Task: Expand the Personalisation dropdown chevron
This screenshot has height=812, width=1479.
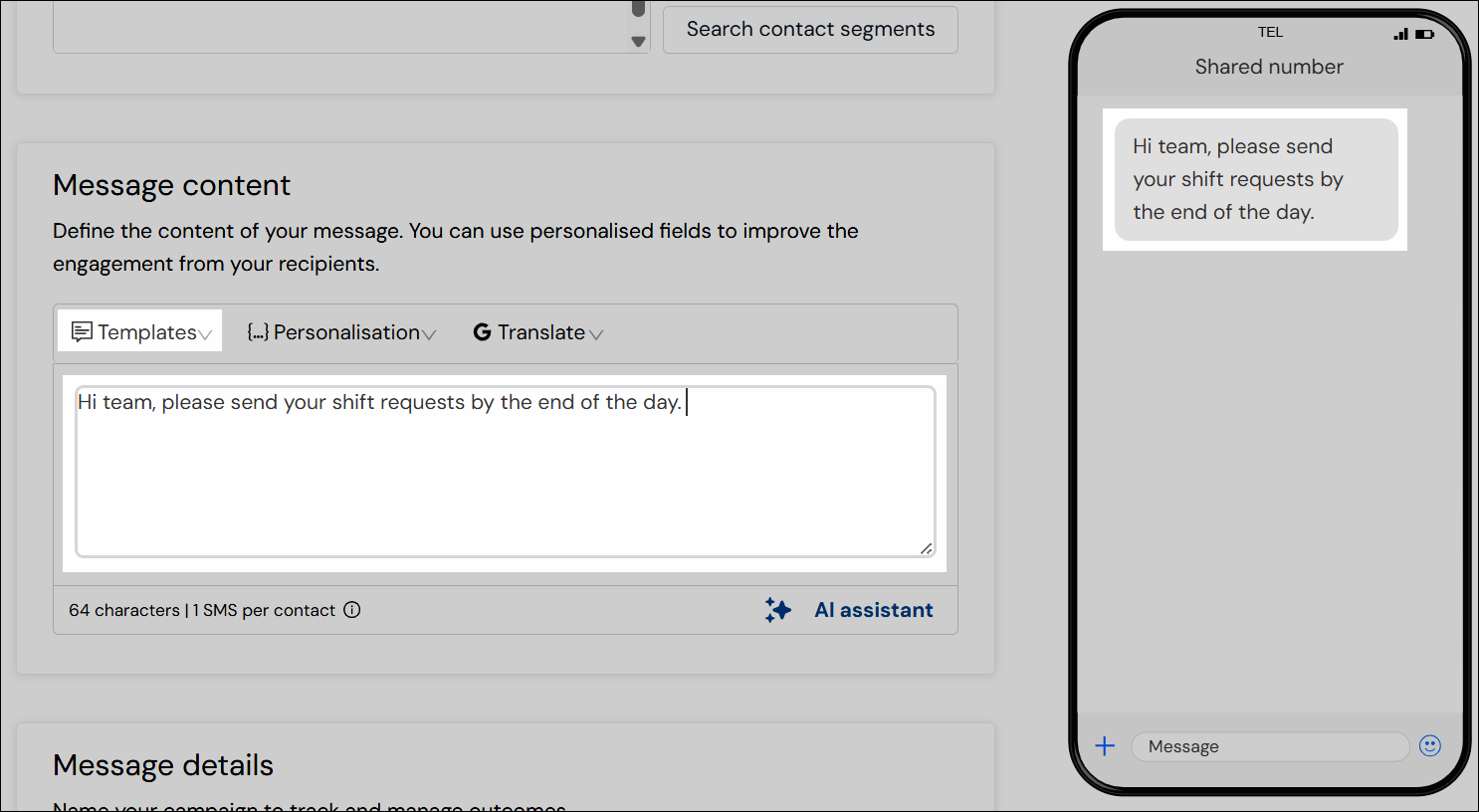Action: (x=429, y=334)
